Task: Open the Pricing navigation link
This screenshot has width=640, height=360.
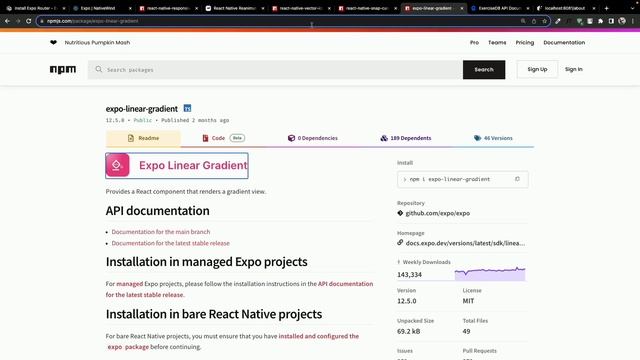Action: (524, 42)
